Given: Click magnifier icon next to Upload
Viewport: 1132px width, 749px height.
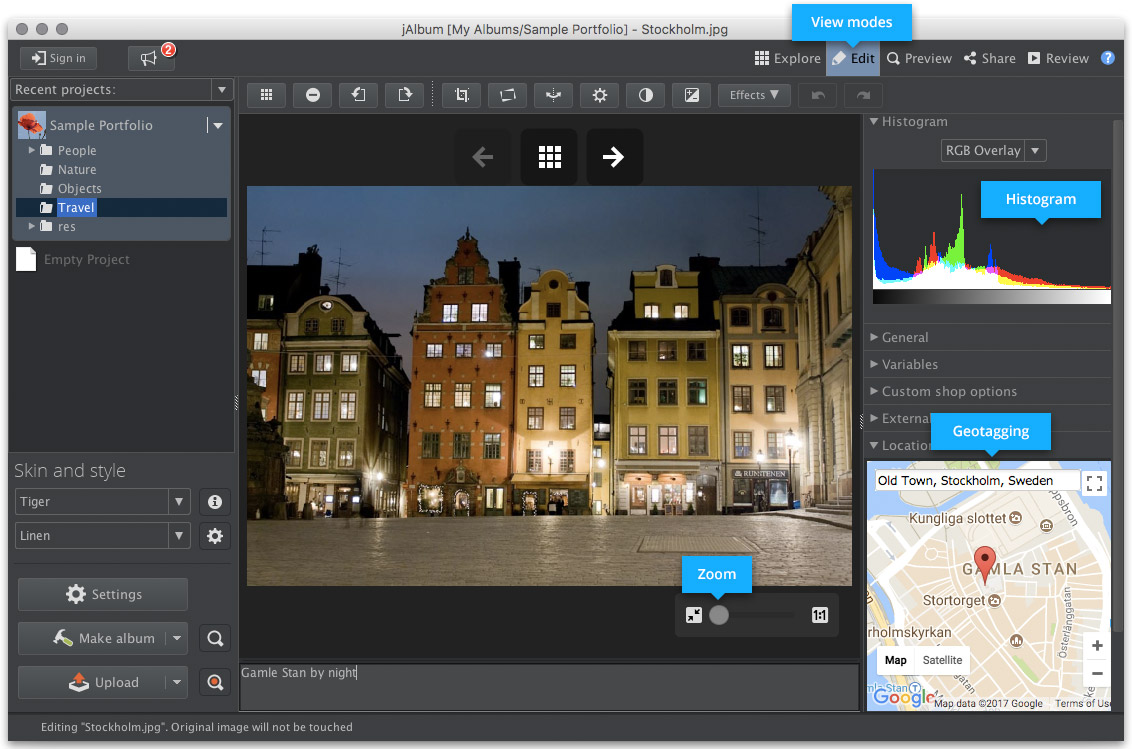Looking at the screenshot, I should coord(215,683).
